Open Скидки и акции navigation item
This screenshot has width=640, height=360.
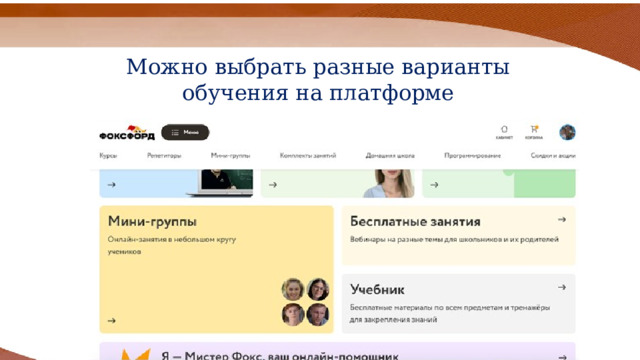click(553, 156)
